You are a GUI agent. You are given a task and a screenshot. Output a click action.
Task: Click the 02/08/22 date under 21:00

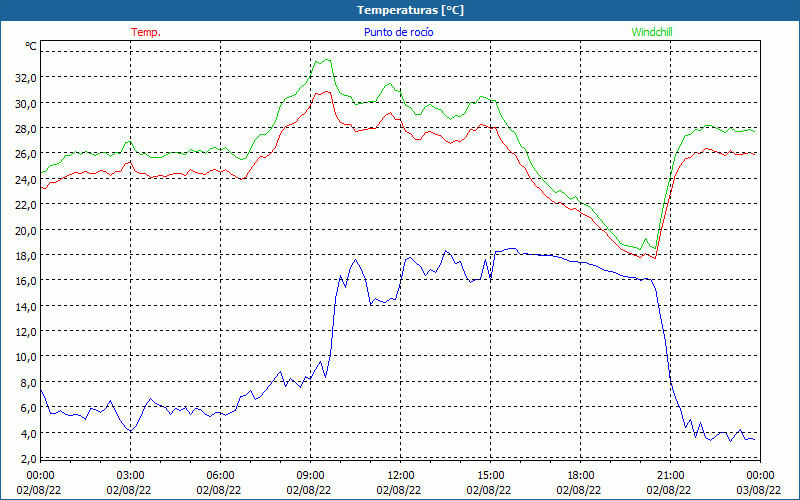[669, 490]
